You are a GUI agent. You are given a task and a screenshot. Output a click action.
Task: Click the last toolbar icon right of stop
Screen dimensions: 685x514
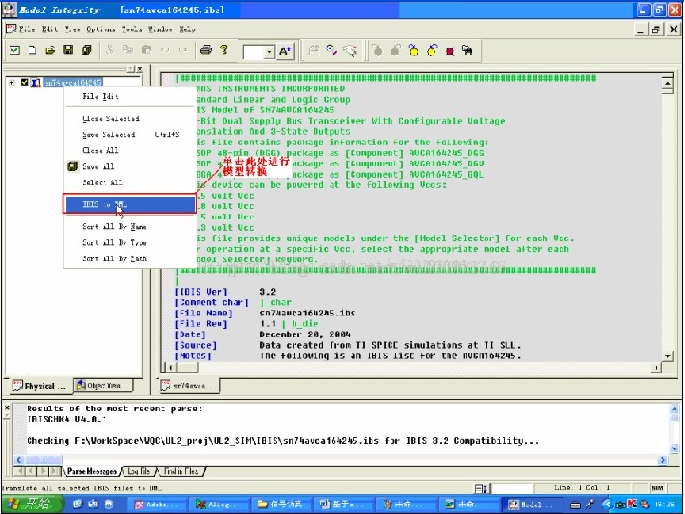point(467,50)
